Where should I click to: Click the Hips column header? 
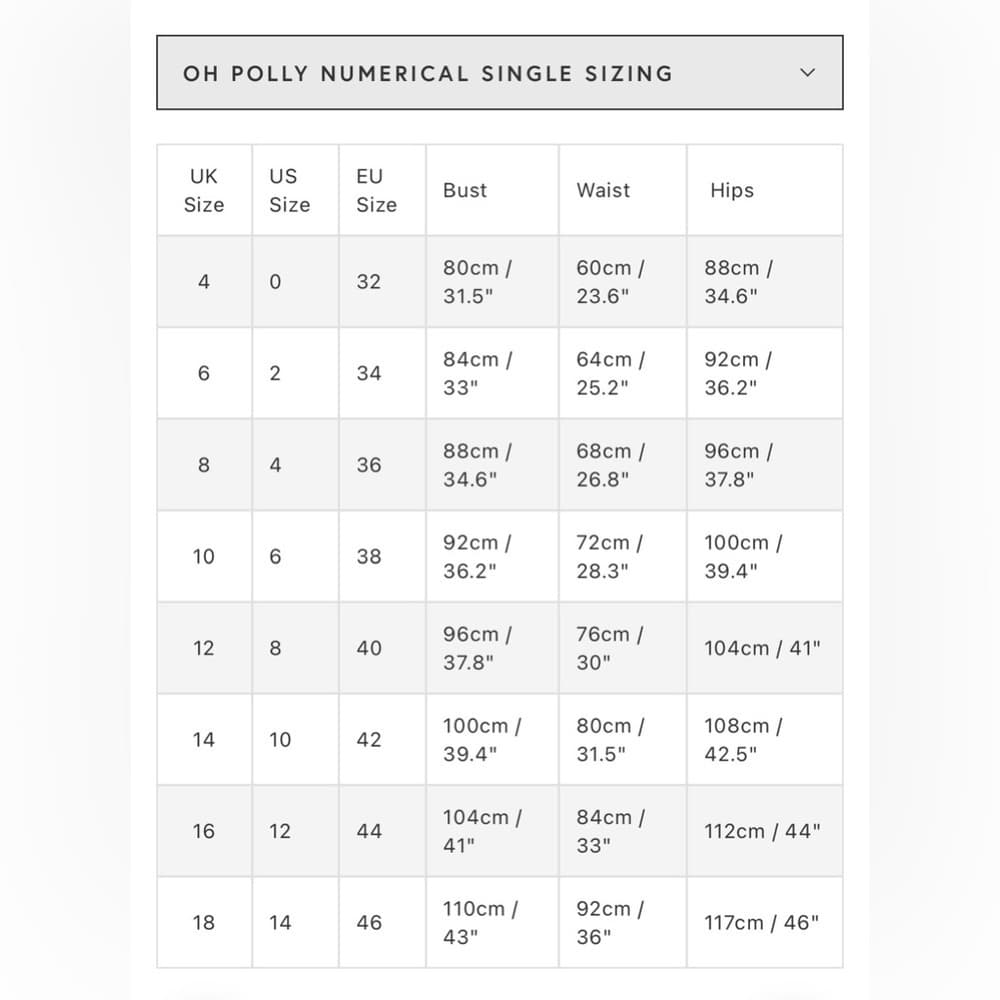[765, 190]
